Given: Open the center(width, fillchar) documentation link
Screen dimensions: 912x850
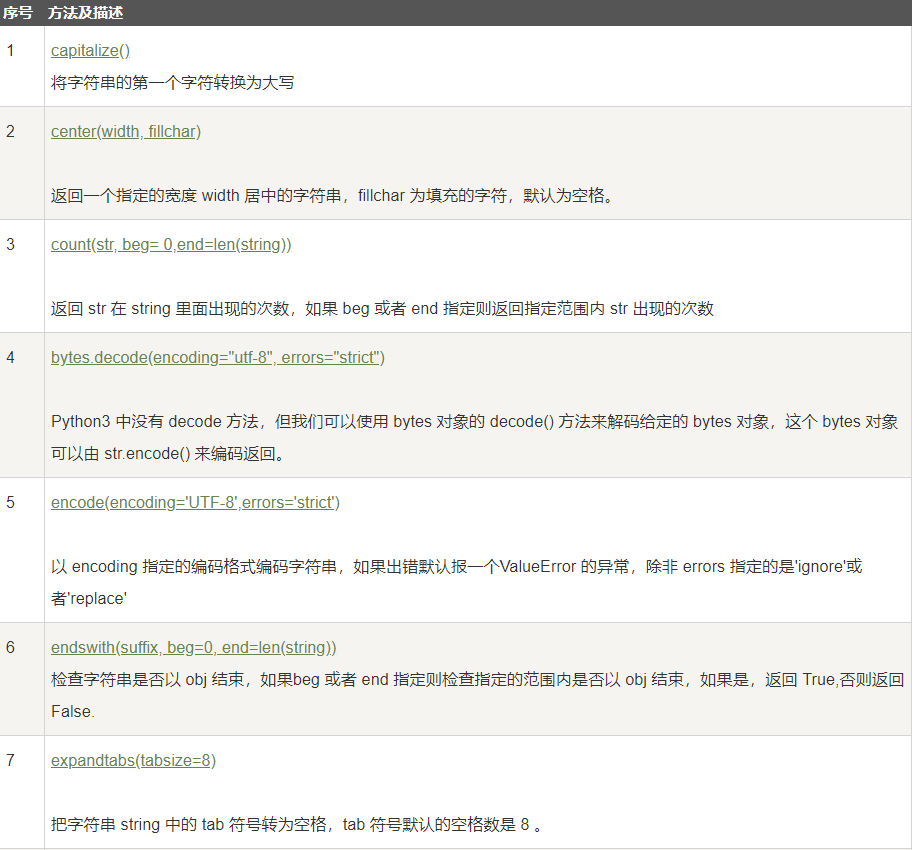Looking at the screenshot, I should (124, 131).
